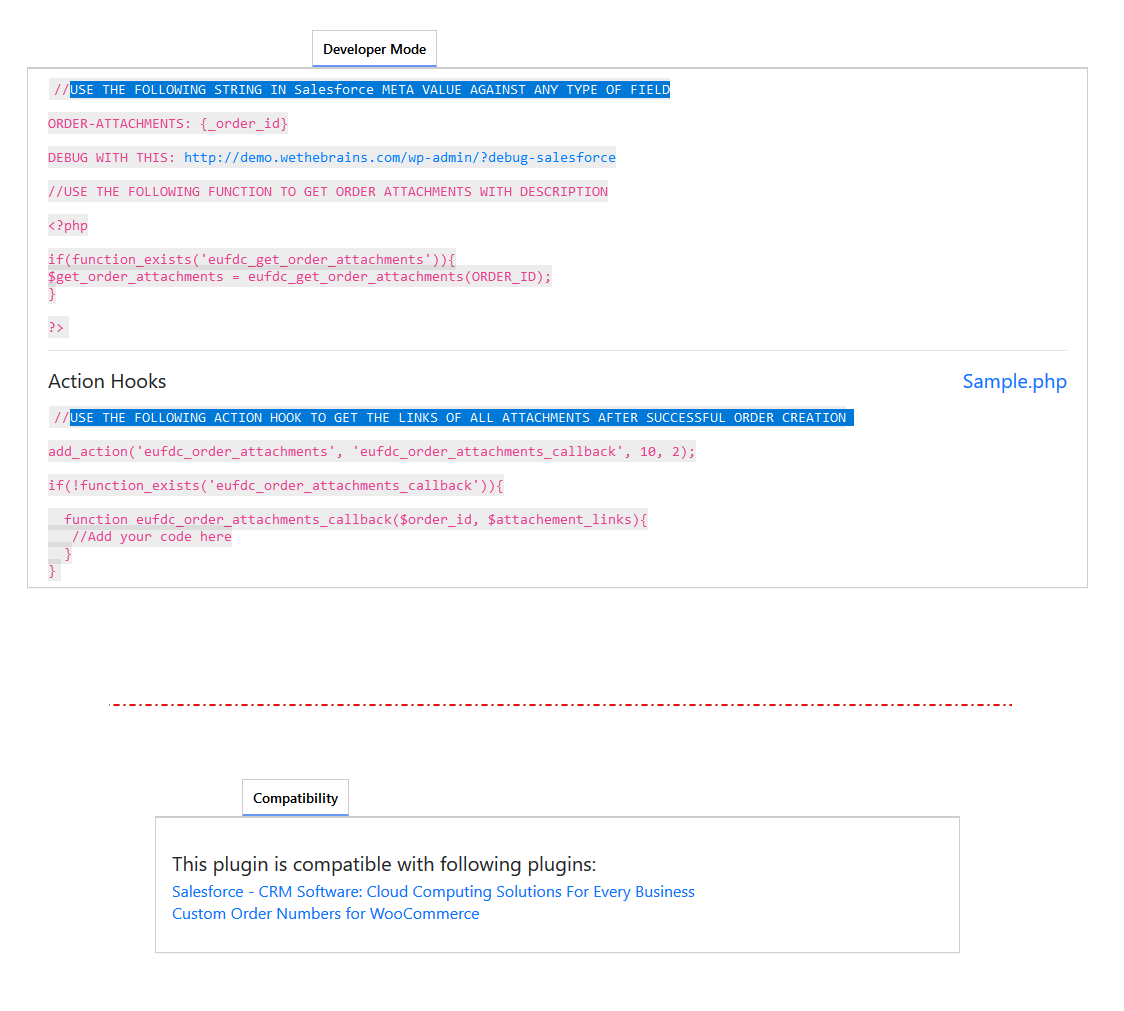Click the if(function_exists('eufdc_get_order_attachments')) line
Screen dimensions: 1124x1011
(252, 260)
